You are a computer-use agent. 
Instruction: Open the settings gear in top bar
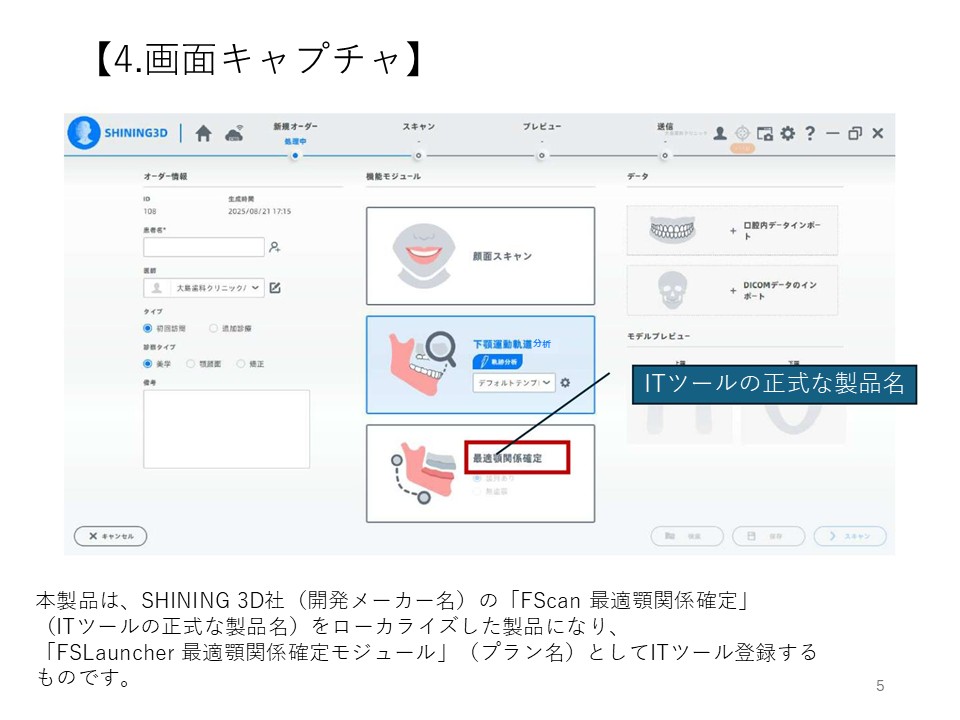coord(788,133)
